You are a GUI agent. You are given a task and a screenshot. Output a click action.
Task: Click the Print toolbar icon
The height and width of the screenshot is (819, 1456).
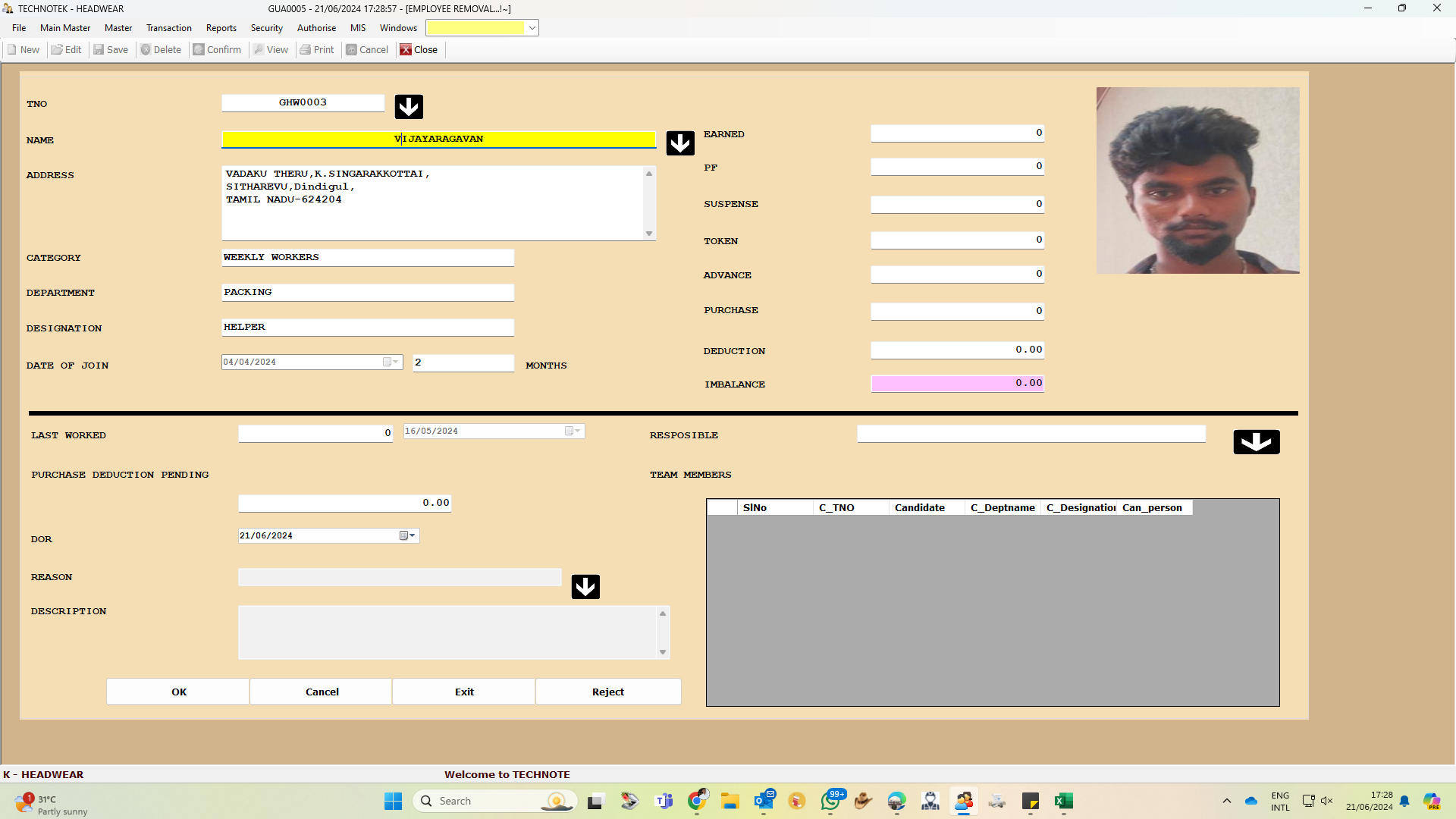coord(317,50)
